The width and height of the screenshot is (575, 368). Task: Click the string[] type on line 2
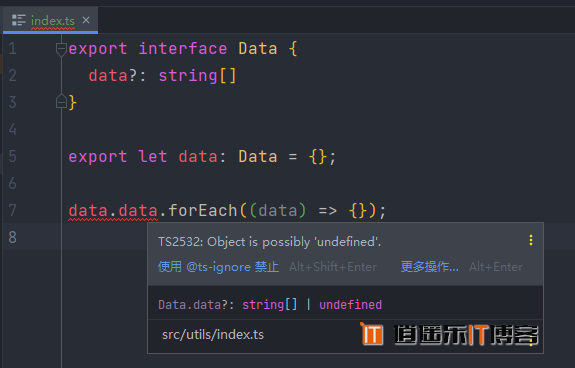click(x=197, y=76)
